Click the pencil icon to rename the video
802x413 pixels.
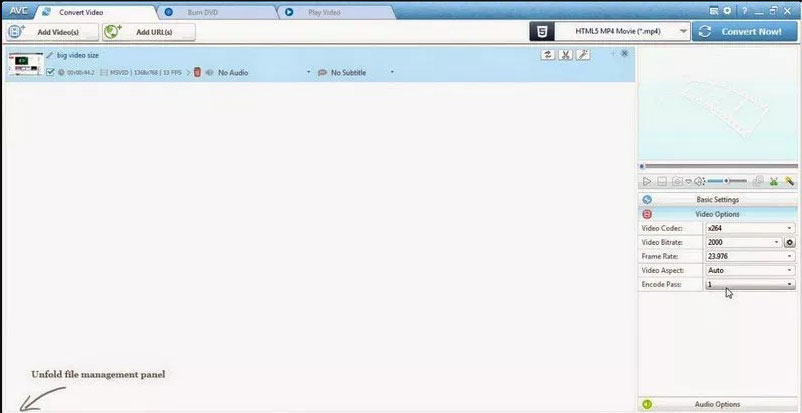tap(50, 55)
